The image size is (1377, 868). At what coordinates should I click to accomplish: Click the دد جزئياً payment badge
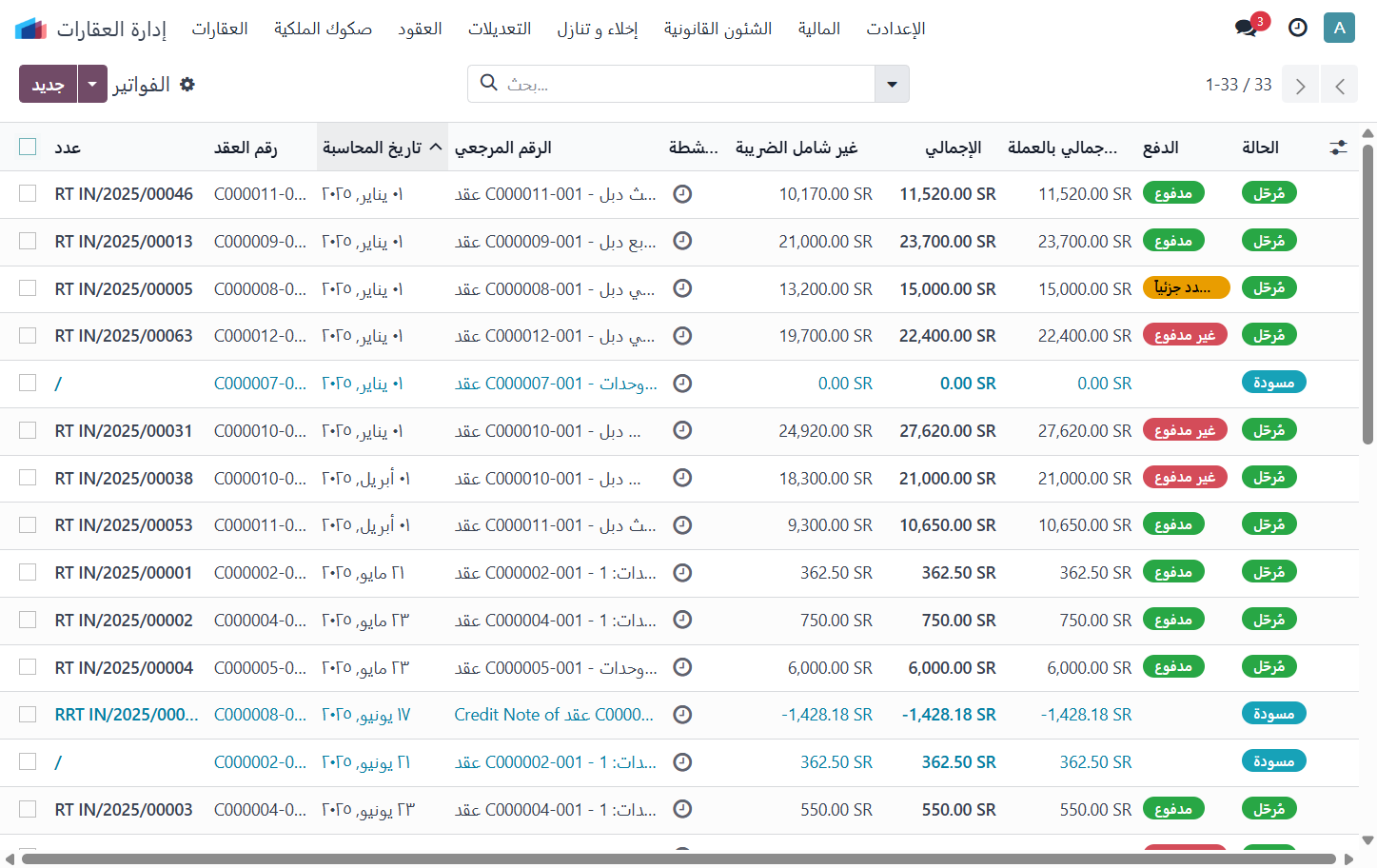click(x=1186, y=287)
